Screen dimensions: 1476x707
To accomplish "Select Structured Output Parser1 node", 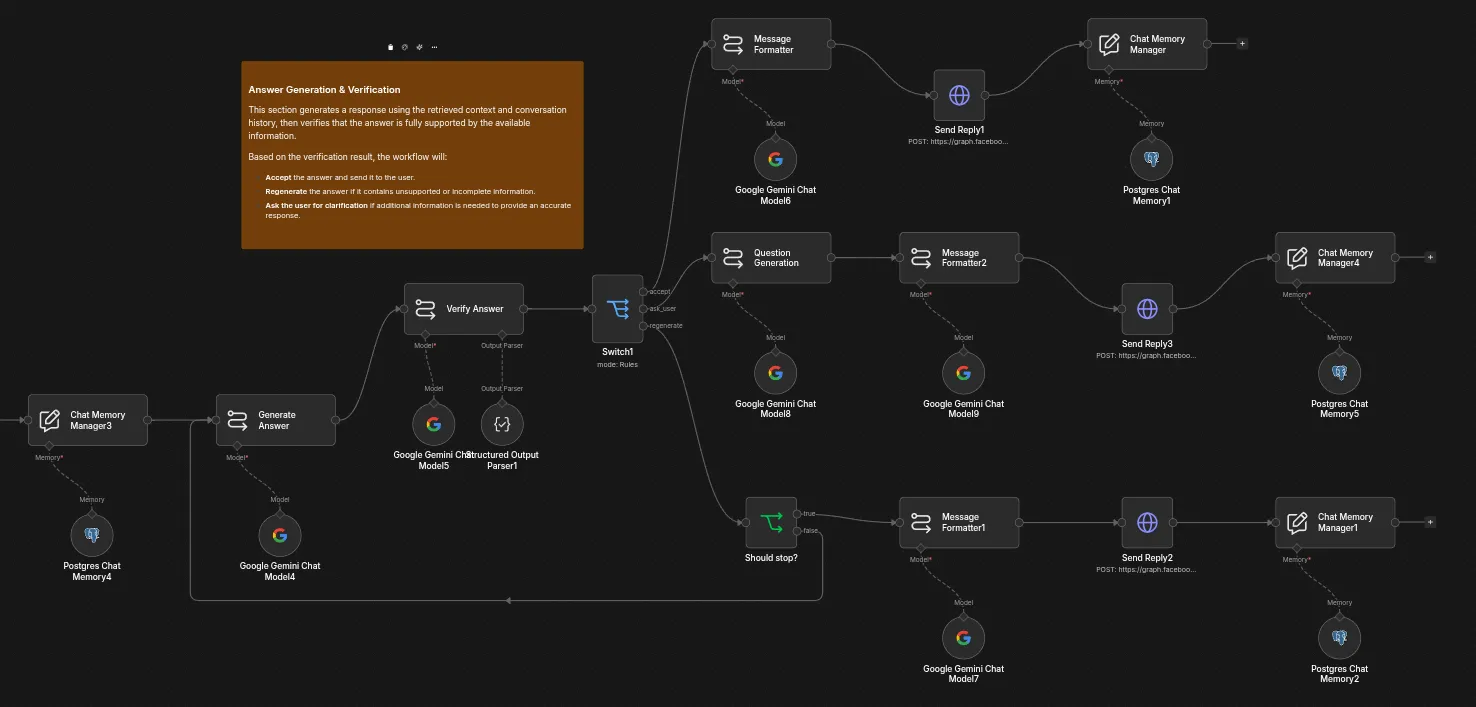I will coord(502,424).
